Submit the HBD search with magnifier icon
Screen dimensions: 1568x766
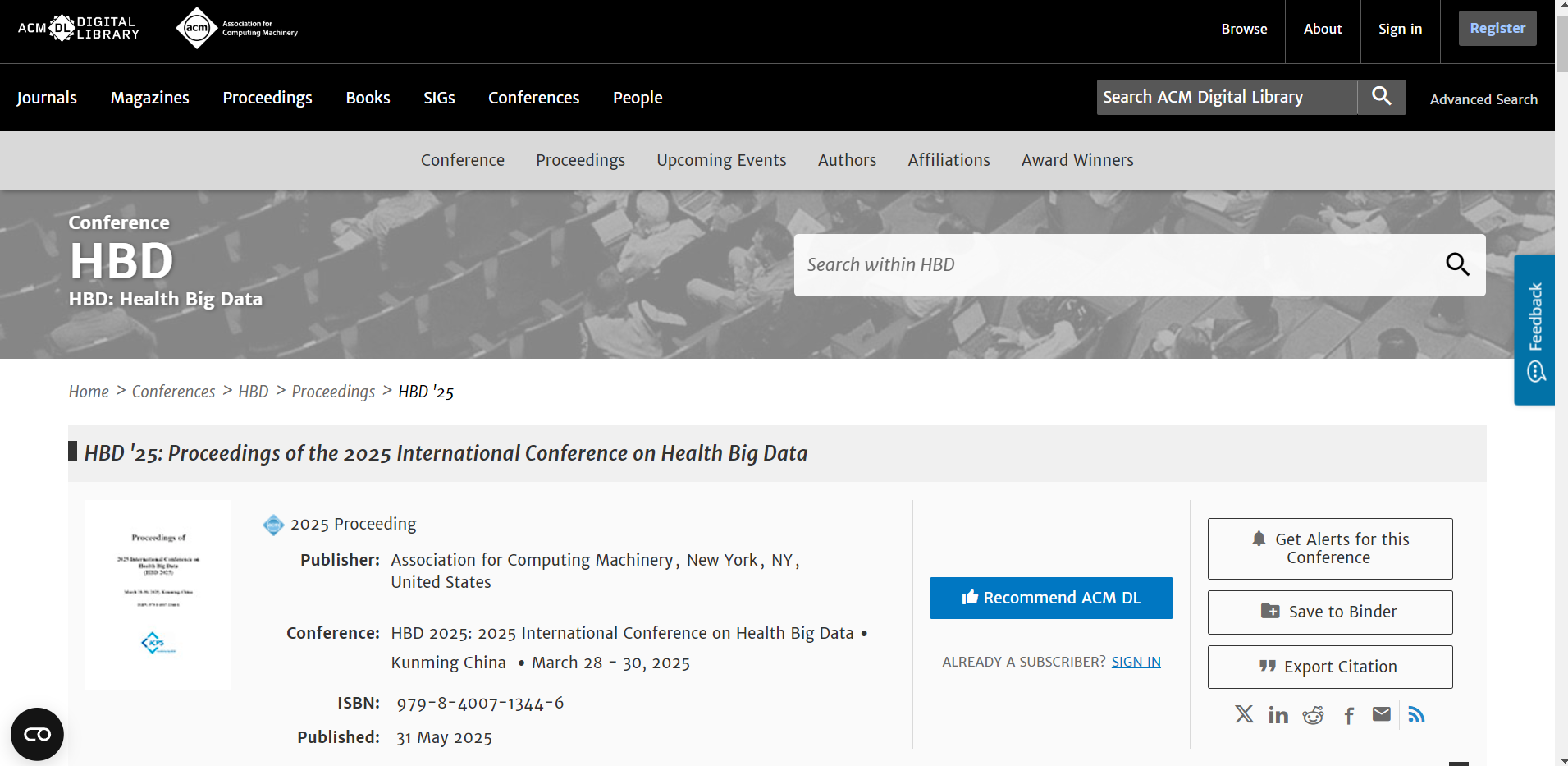coord(1457,264)
